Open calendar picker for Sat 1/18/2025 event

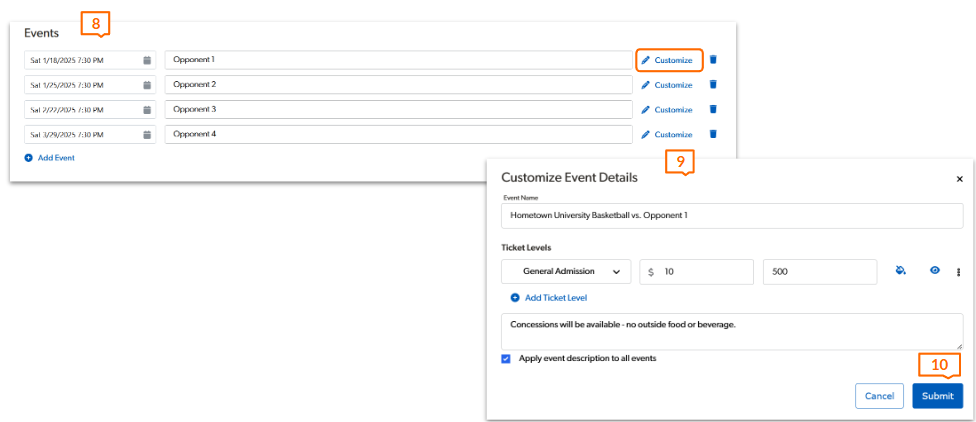(x=147, y=60)
